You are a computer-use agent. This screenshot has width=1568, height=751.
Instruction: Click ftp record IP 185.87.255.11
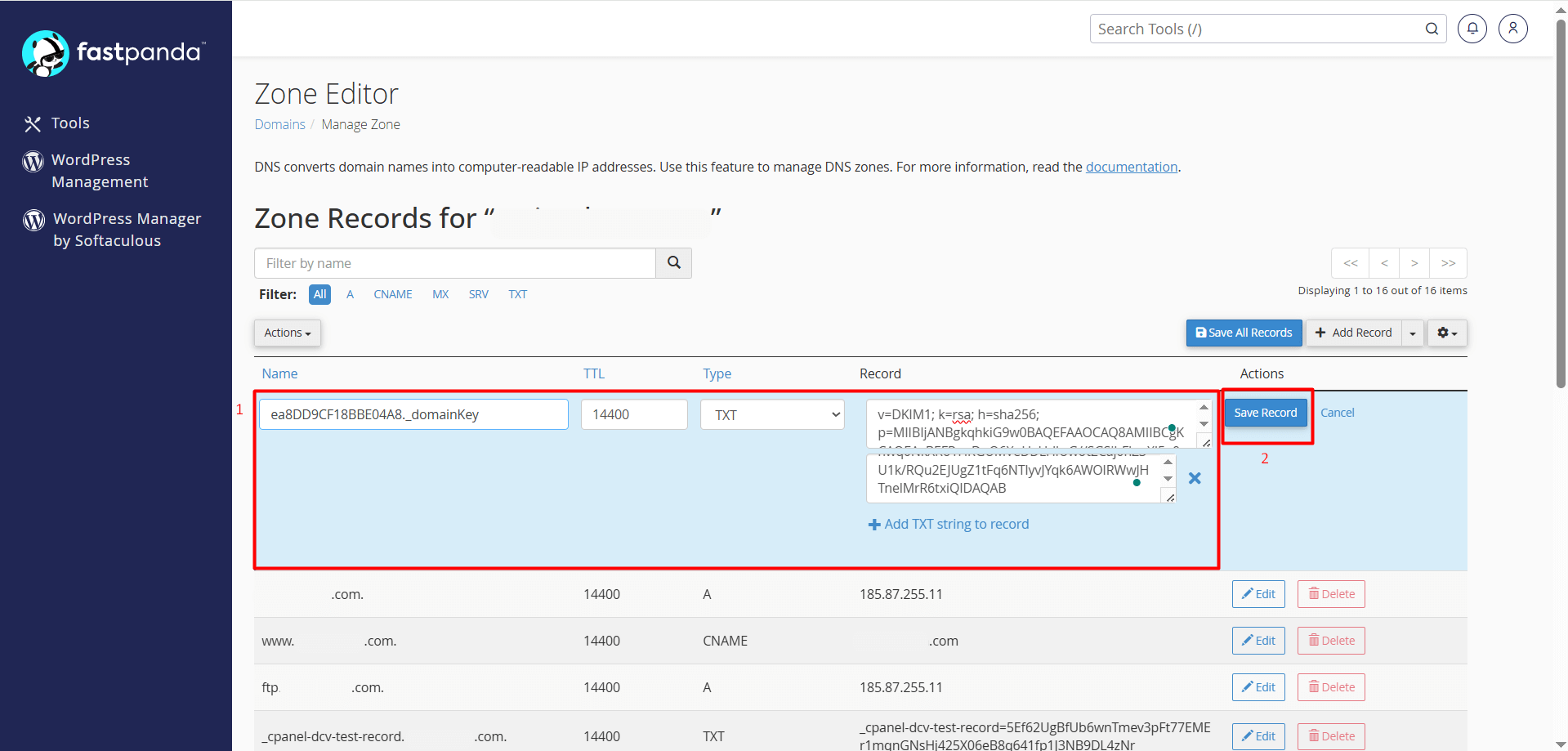[x=900, y=687]
